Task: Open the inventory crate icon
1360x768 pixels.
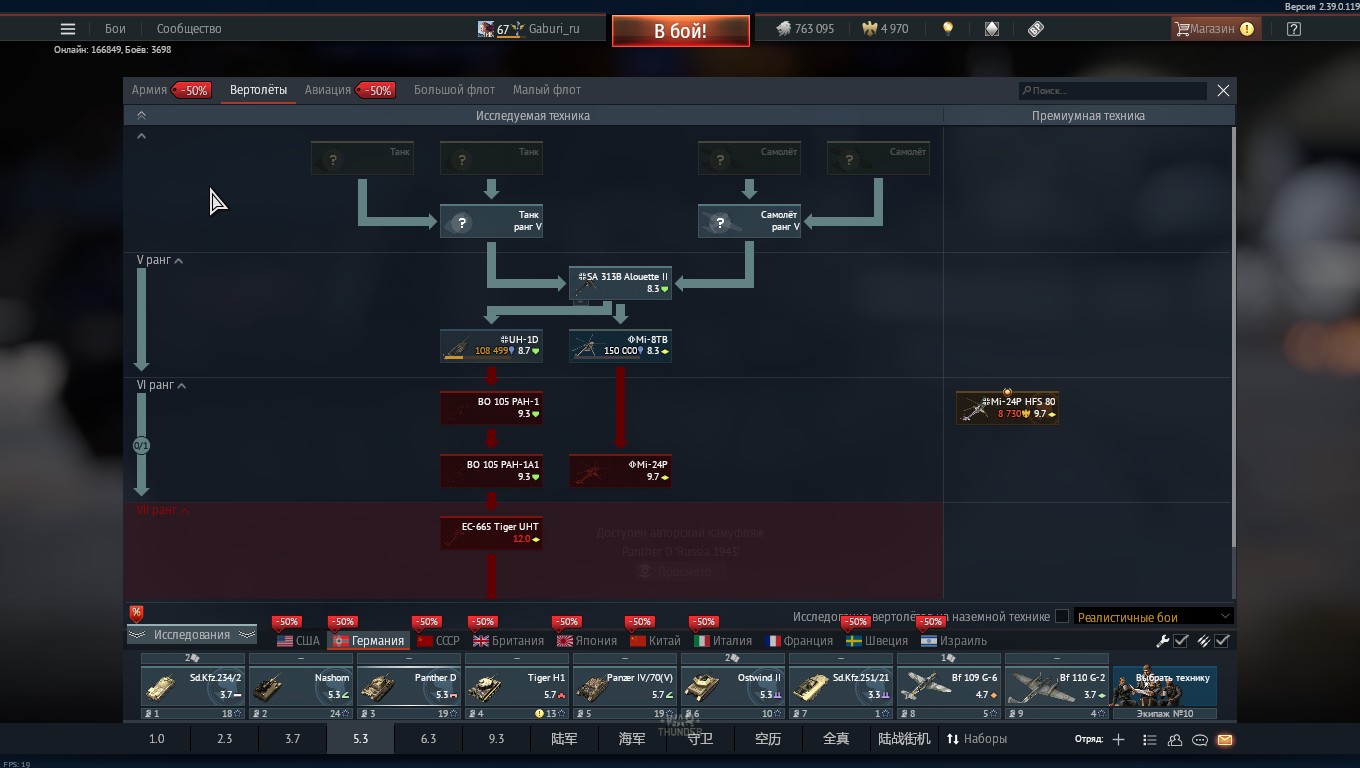Action: tap(992, 29)
